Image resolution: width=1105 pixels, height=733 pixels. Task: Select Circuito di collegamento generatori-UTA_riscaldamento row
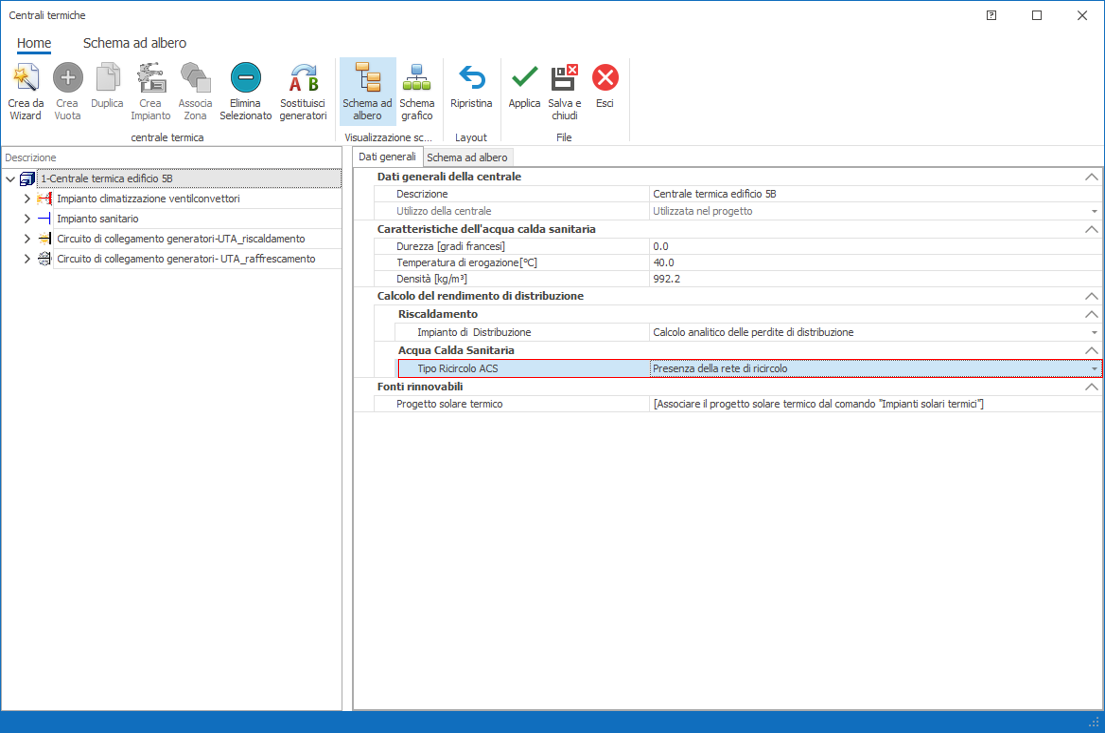[x=197, y=238]
